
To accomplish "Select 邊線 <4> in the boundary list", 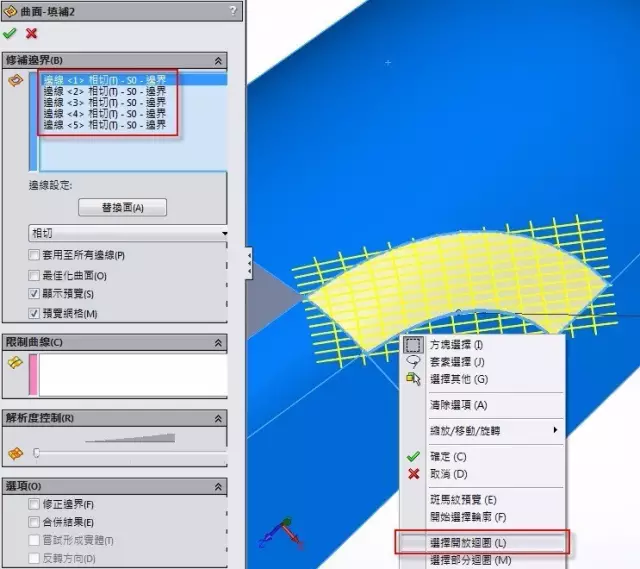I will pyautogui.click(x=133, y=113).
